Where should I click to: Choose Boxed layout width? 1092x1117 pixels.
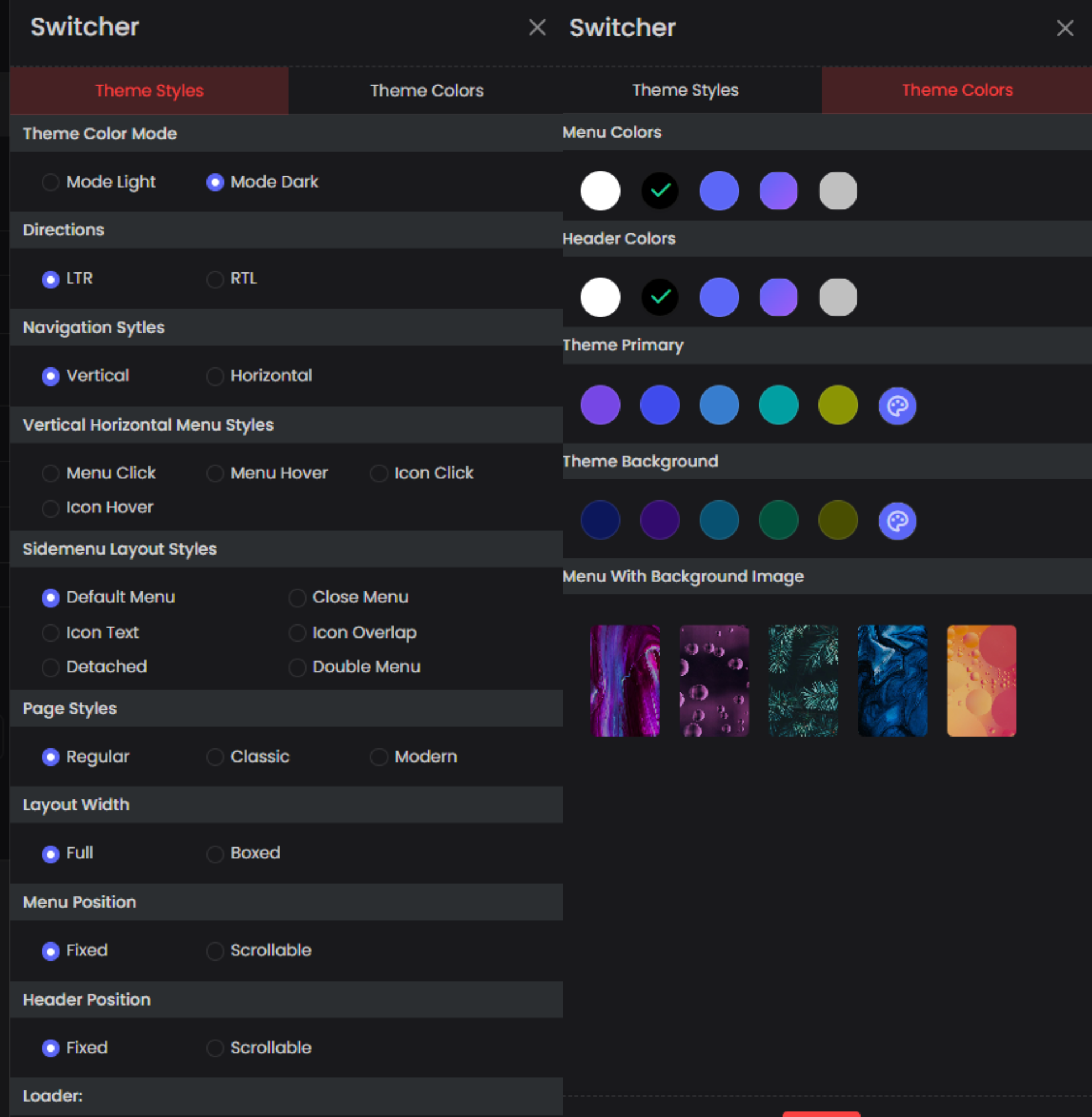coord(215,854)
